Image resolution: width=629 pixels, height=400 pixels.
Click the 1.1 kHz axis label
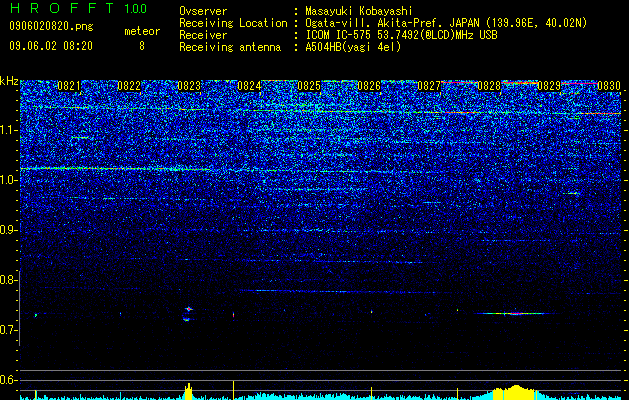pyautogui.click(x=8, y=130)
